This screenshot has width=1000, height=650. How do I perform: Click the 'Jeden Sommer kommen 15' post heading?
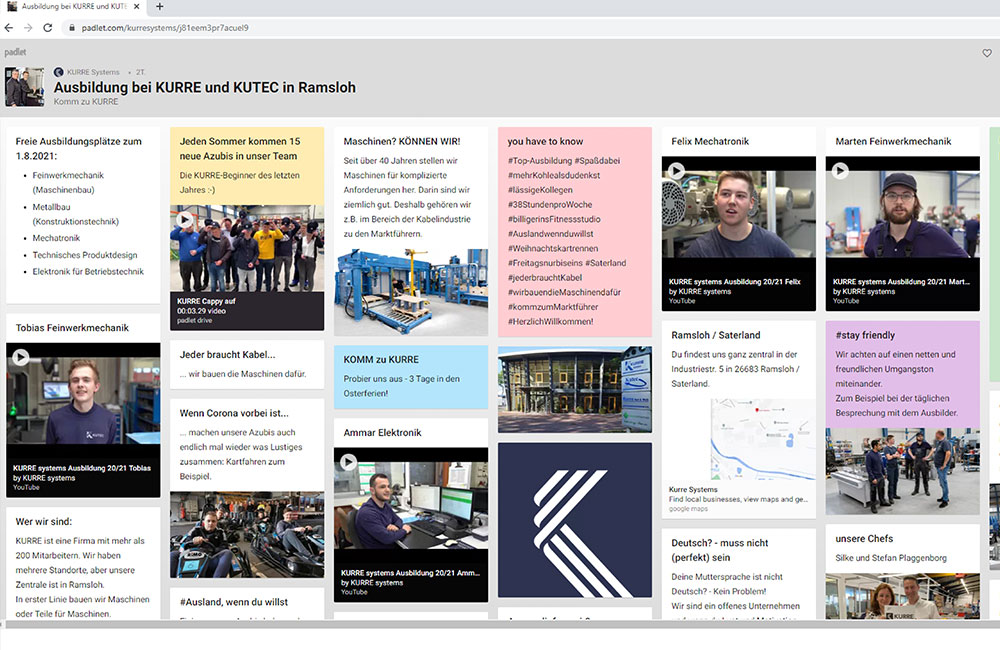point(240,149)
